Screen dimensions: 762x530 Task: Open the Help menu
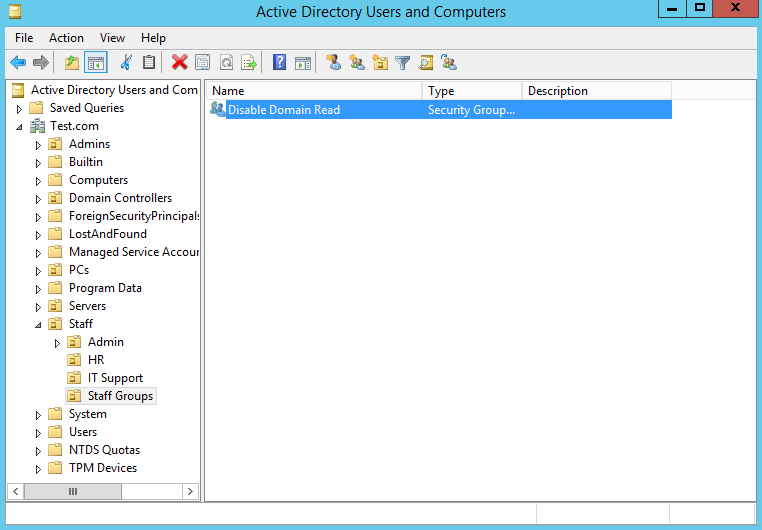click(153, 38)
